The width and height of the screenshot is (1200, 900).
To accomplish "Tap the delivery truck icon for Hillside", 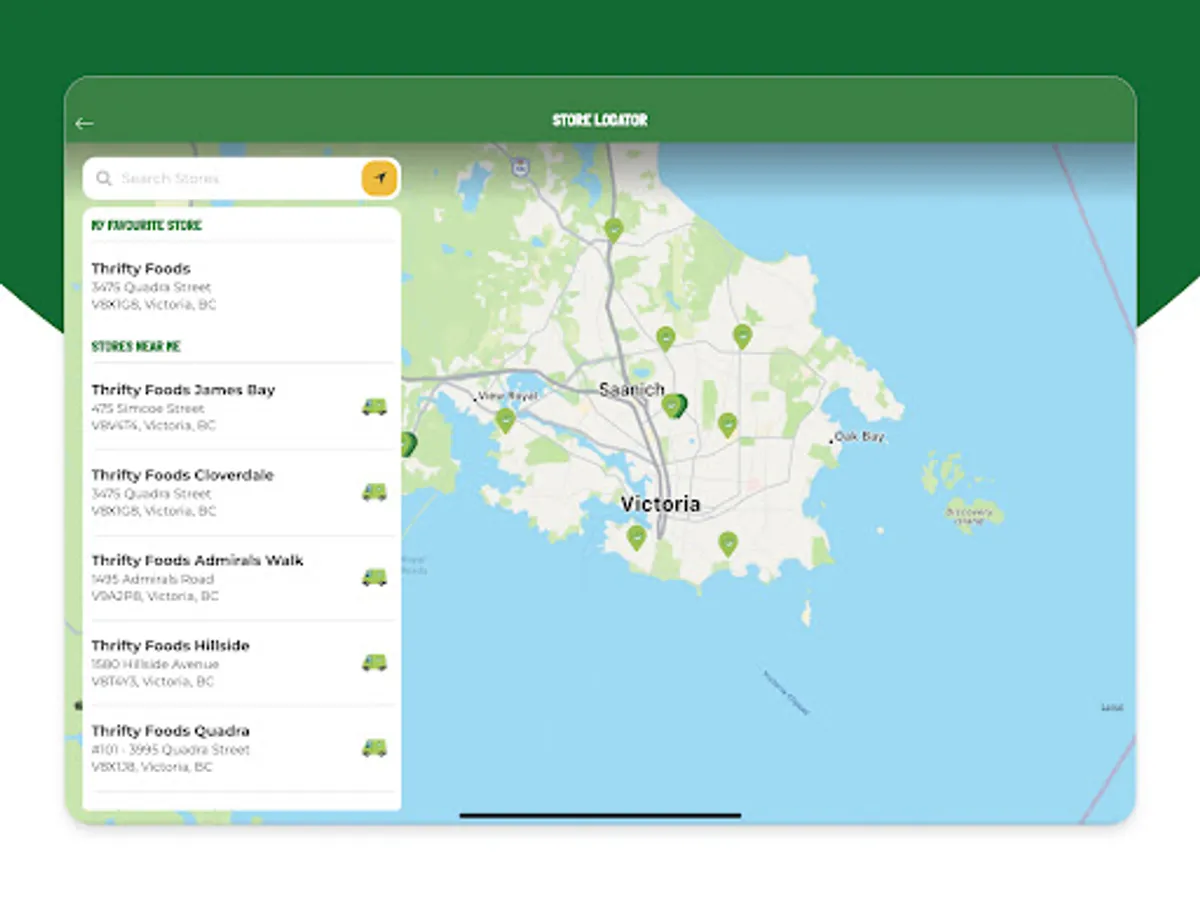I will [374, 662].
